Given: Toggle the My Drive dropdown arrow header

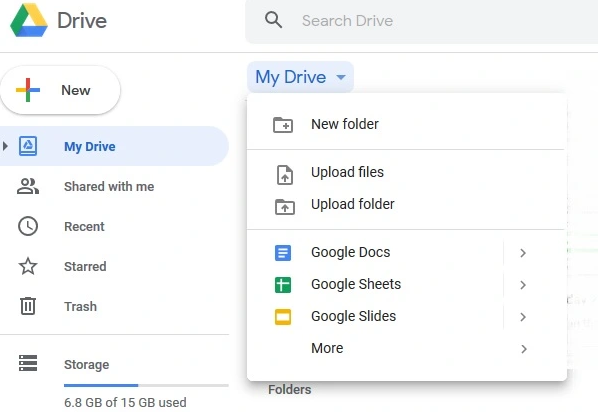Looking at the screenshot, I should [x=341, y=77].
